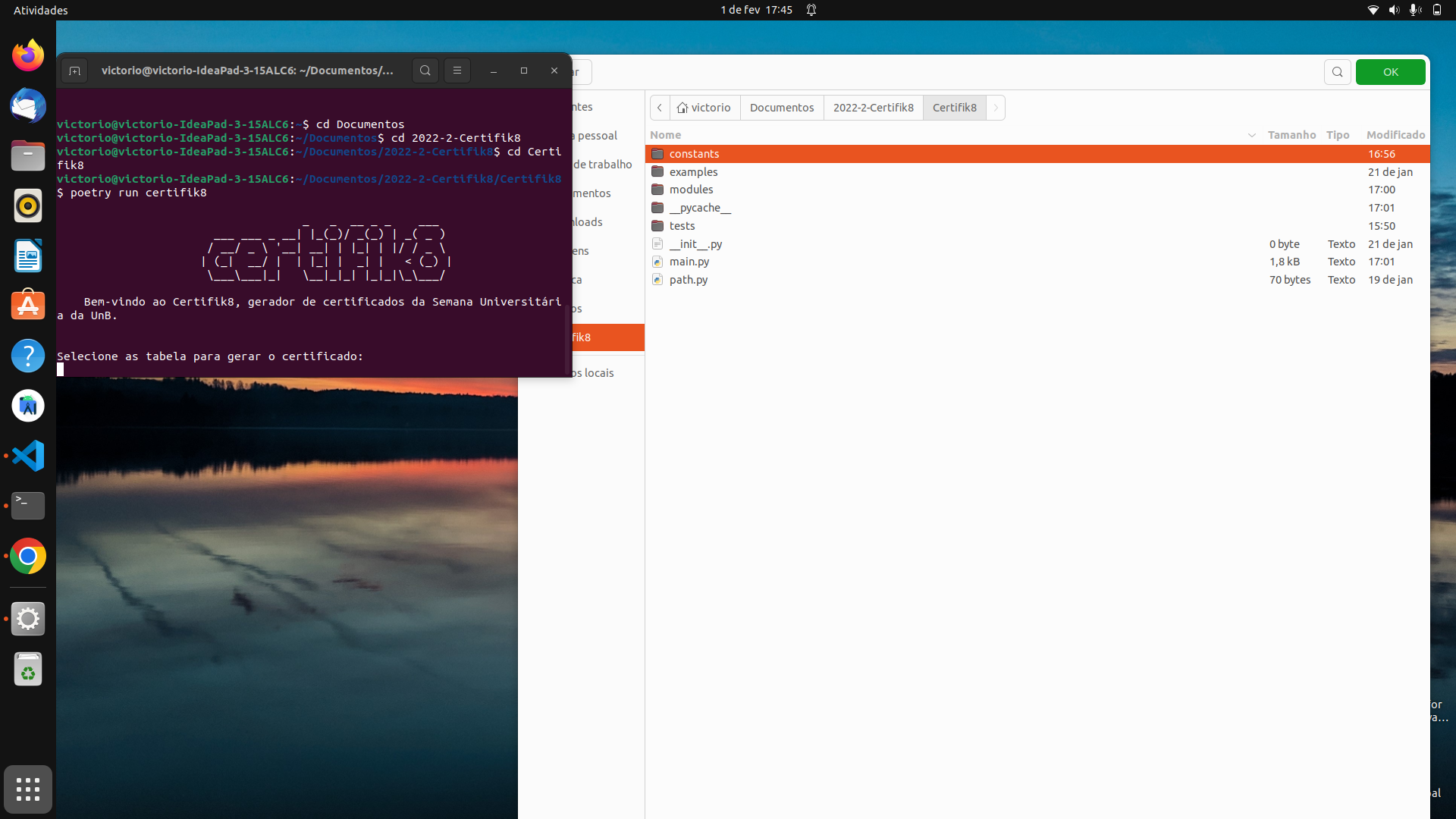The width and height of the screenshot is (1456, 819).
Task: Click the file chooser search icon
Action: 1338,72
